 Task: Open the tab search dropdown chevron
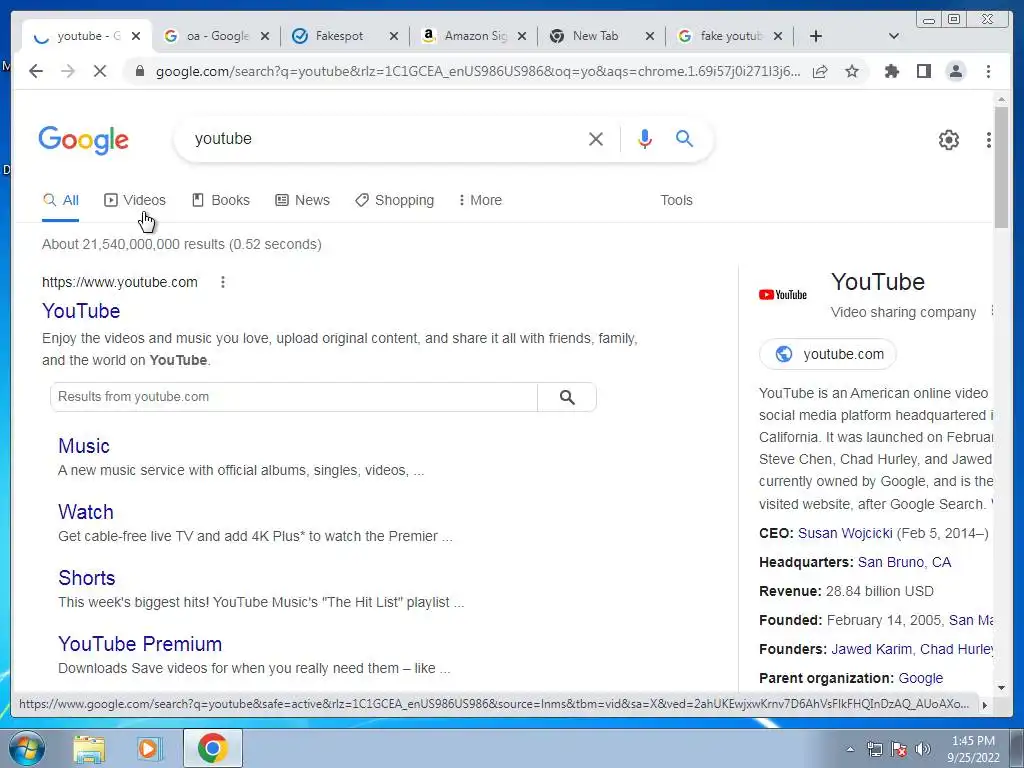(x=894, y=36)
